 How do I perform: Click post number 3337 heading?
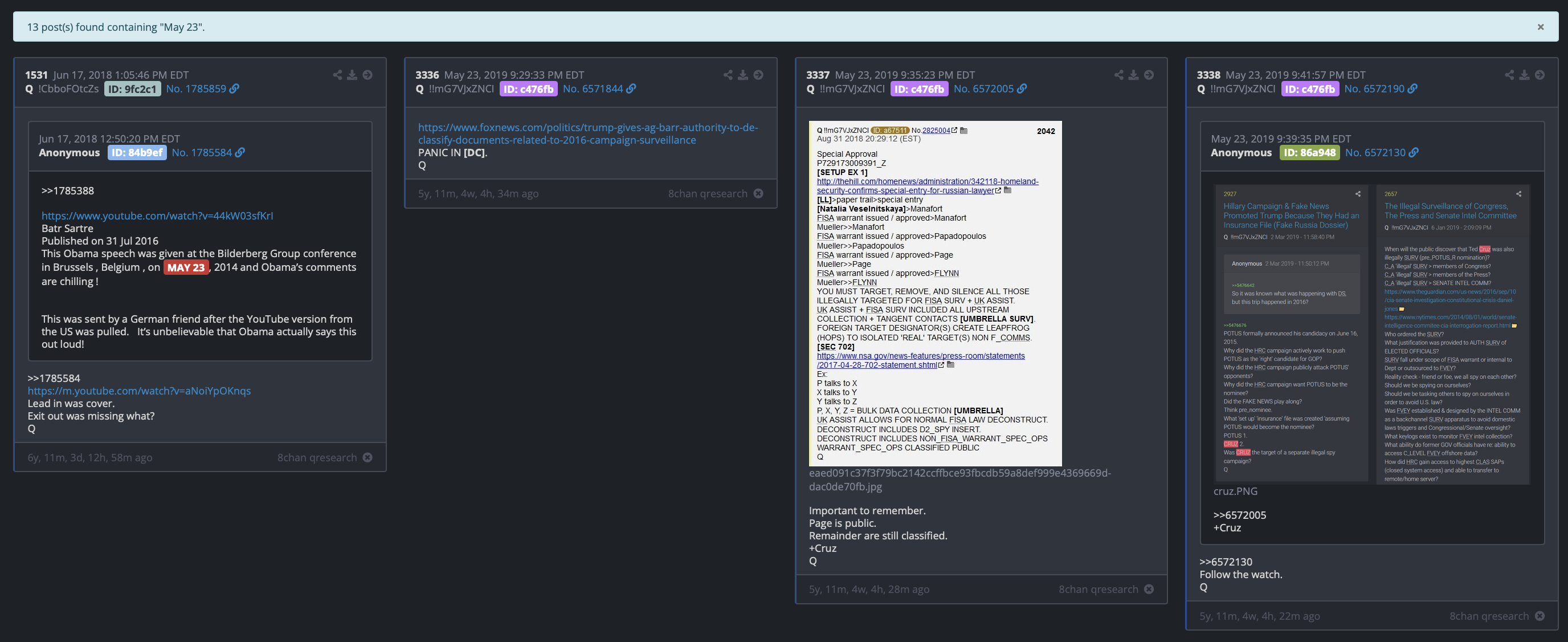click(x=818, y=75)
